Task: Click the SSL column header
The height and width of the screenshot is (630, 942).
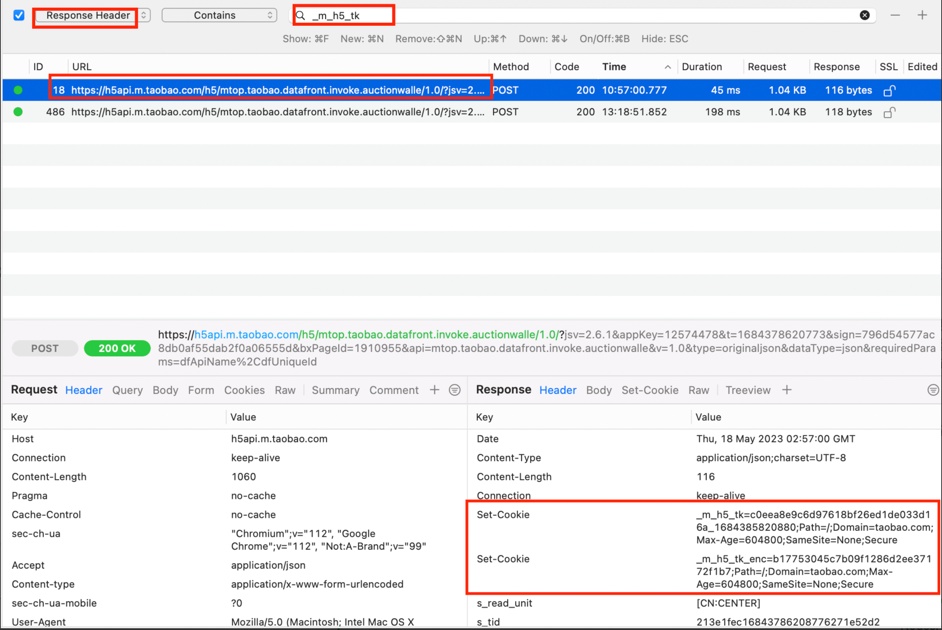Action: pyautogui.click(x=888, y=67)
